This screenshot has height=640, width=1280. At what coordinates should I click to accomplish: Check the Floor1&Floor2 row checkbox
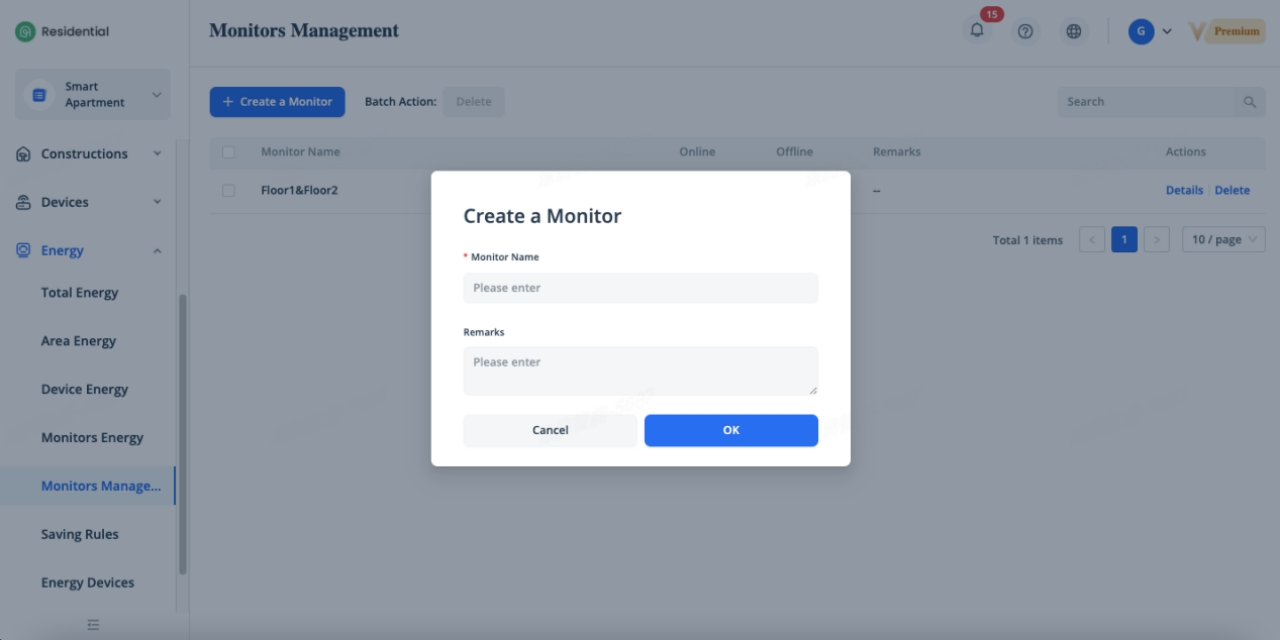coord(229,190)
